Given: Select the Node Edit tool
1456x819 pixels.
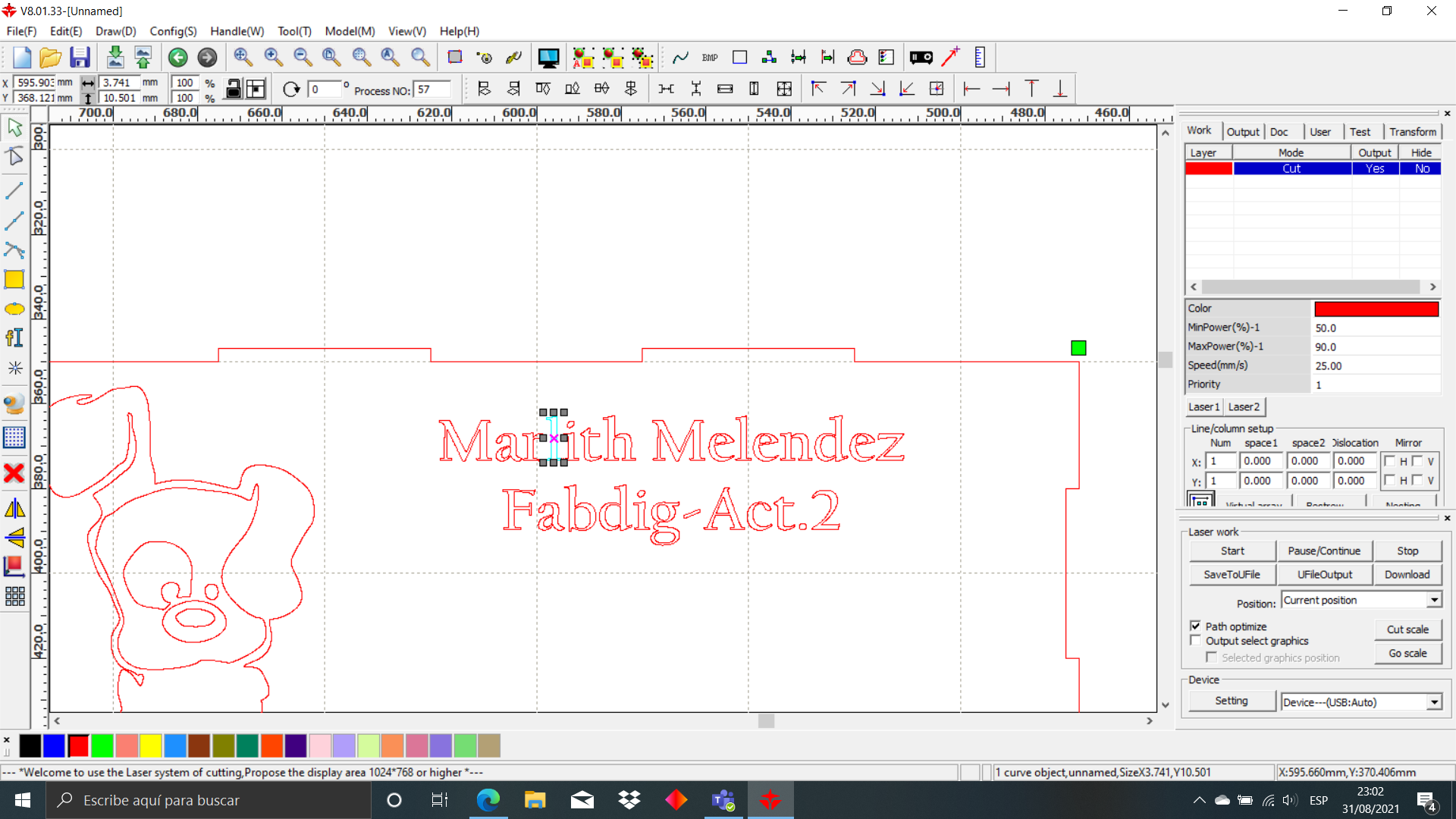Looking at the screenshot, I should 14,157.
